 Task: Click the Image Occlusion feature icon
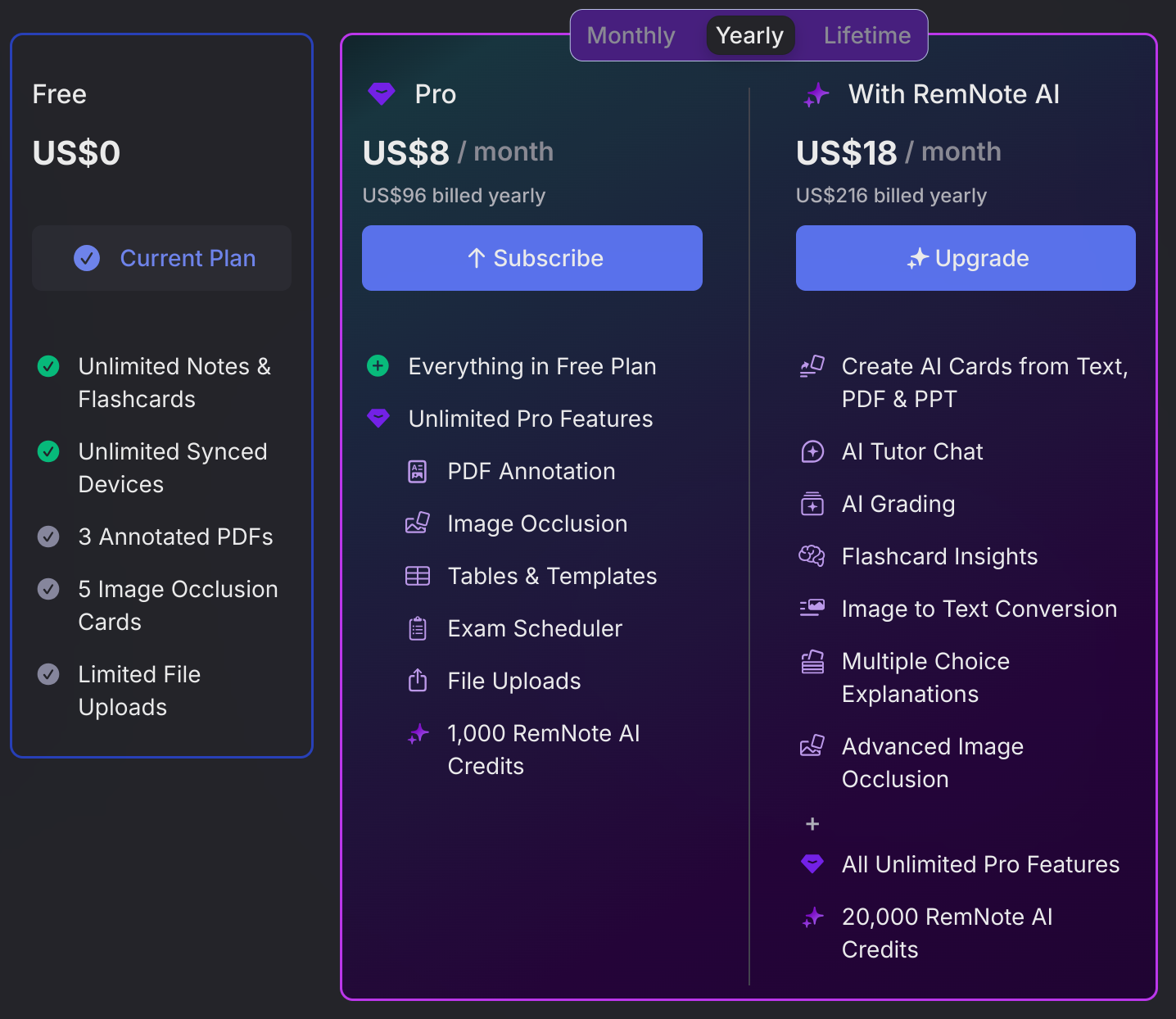[x=418, y=523]
